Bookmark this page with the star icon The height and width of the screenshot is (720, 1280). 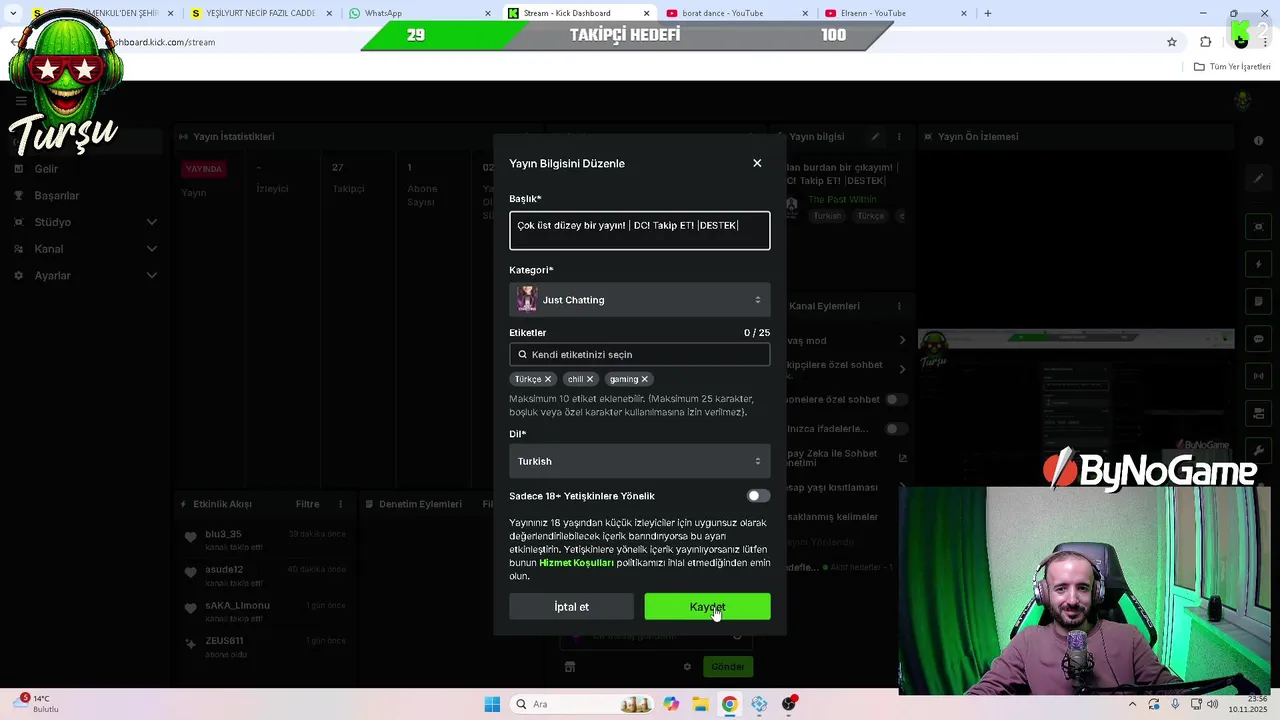(1172, 42)
